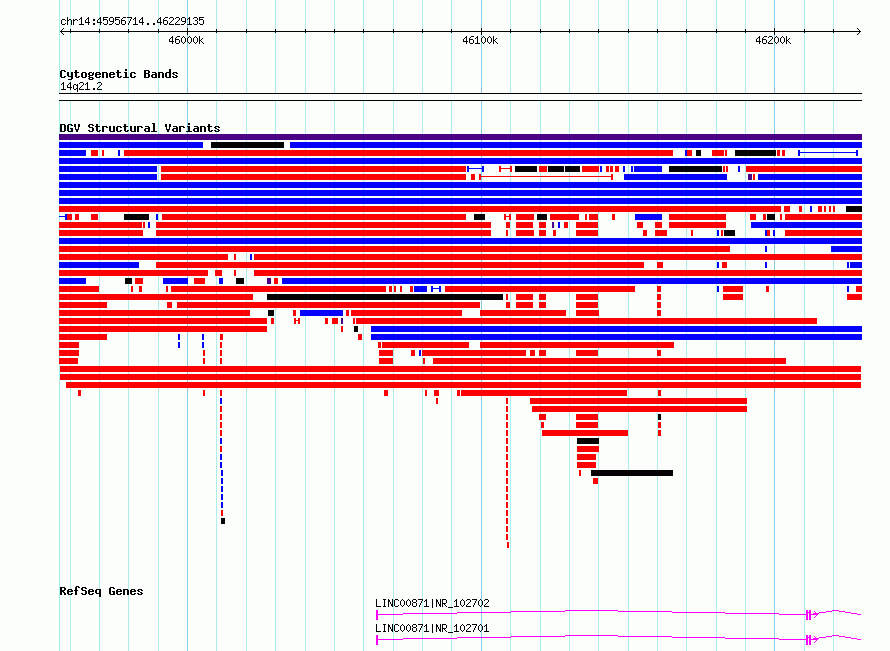Click the 46000k ruler label
Screen dimensions: 890x651
pyautogui.click(x=186, y=40)
